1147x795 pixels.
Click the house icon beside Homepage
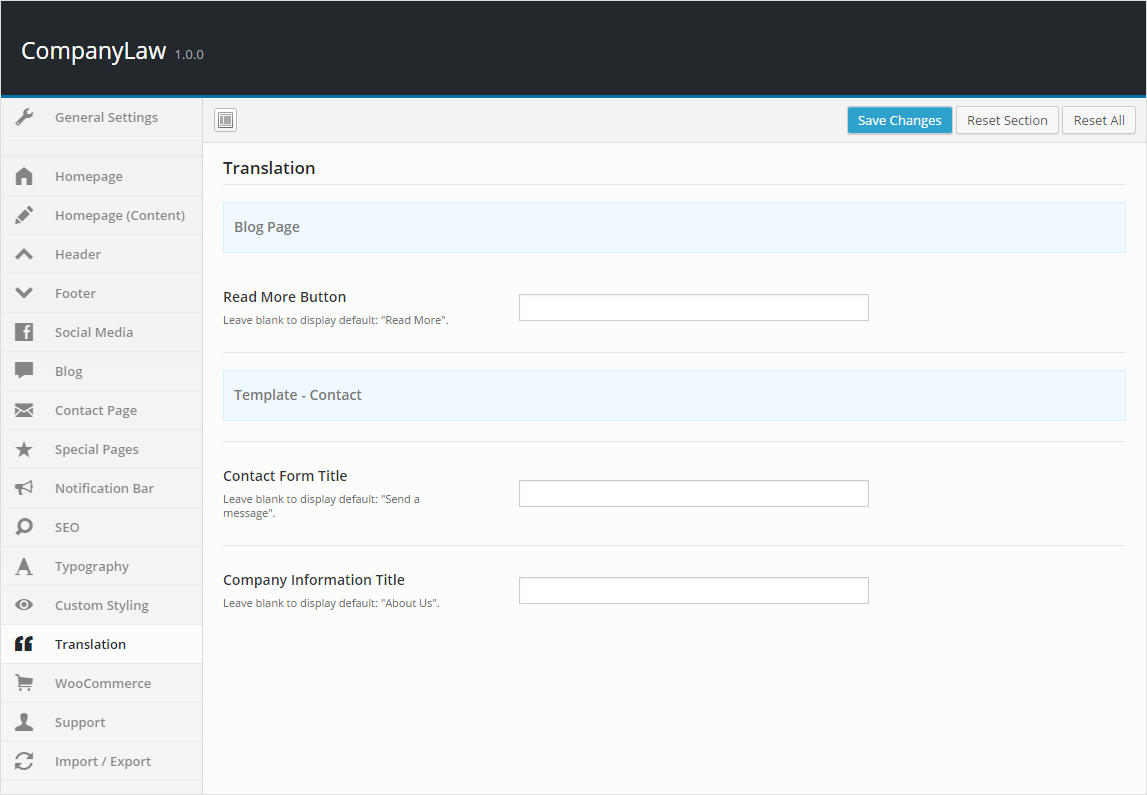pyautogui.click(x=24, y=177)
